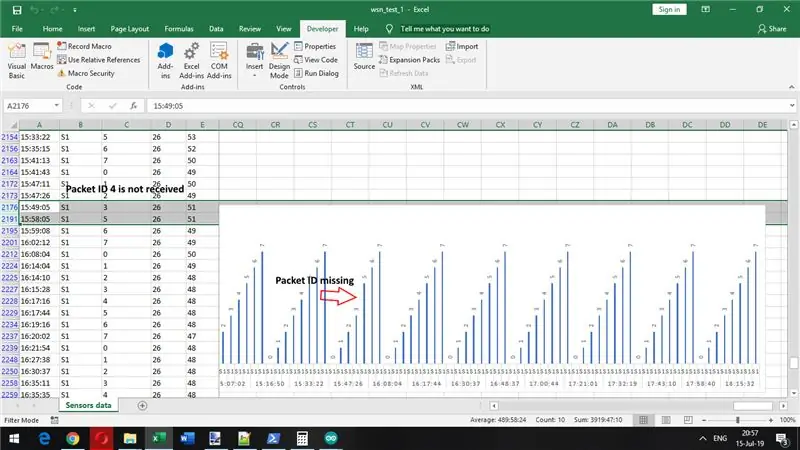Image resolution: width=800 pixels, height=450 pixels.
Task: Open Ribbon Display Options
Action: click(706, 9)
